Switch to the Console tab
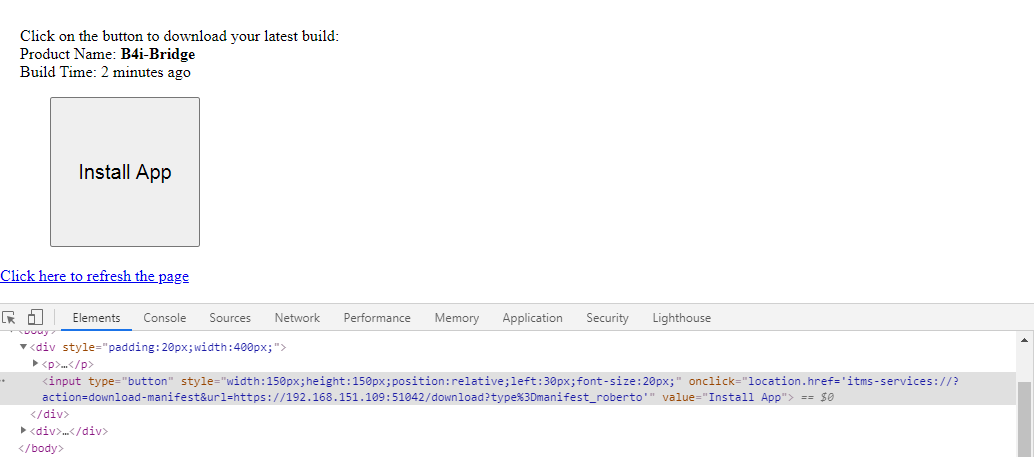1034x457 pixels. click(165, 318)
